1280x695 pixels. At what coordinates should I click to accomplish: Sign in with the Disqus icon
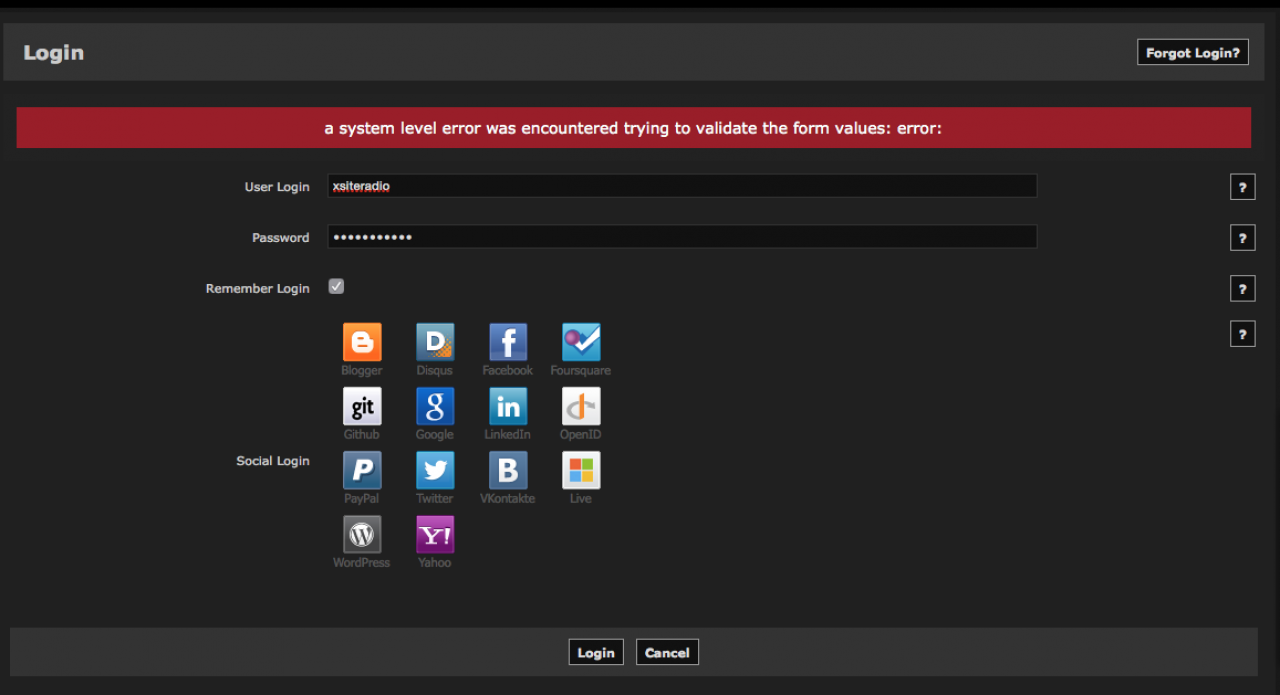point(435,342)
